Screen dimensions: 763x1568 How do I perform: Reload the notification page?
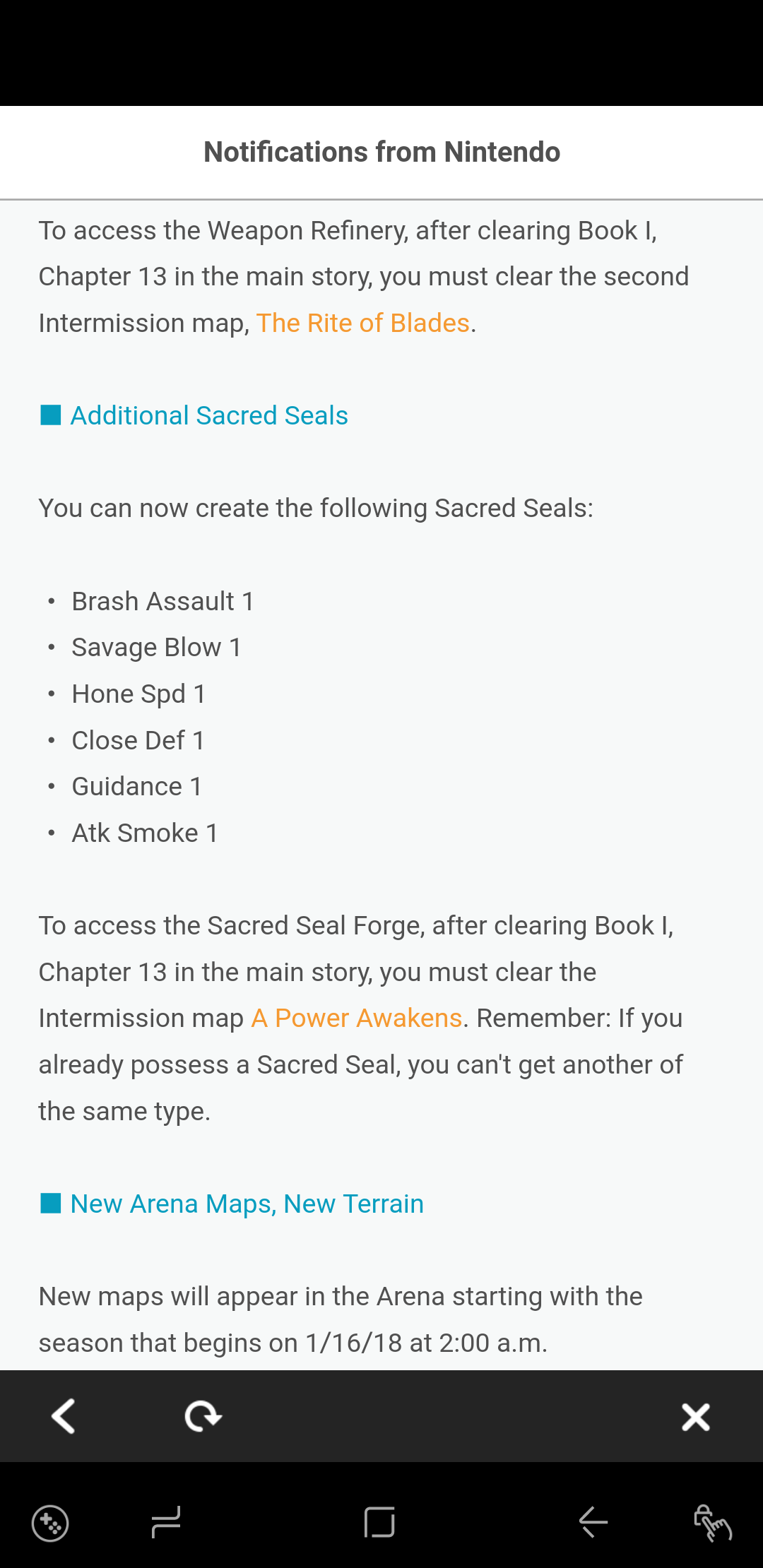203,1416
